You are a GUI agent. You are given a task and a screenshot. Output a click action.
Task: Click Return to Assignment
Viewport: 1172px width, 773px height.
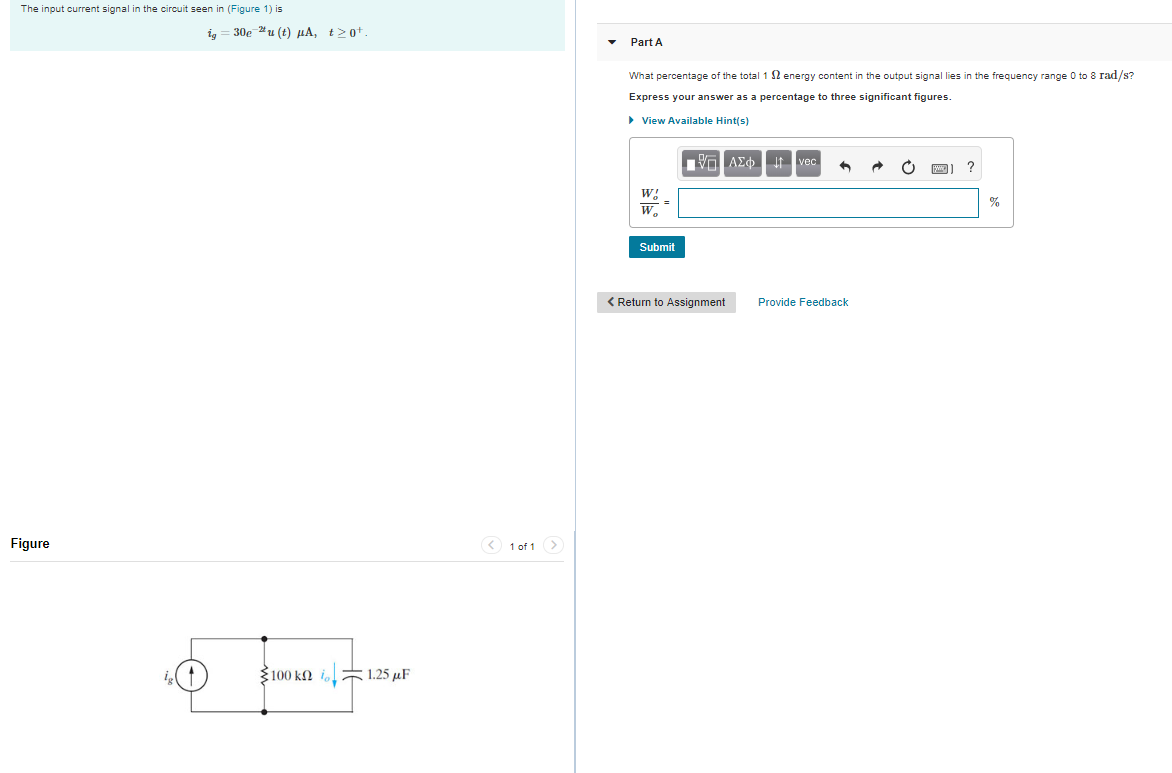[666, 301]
